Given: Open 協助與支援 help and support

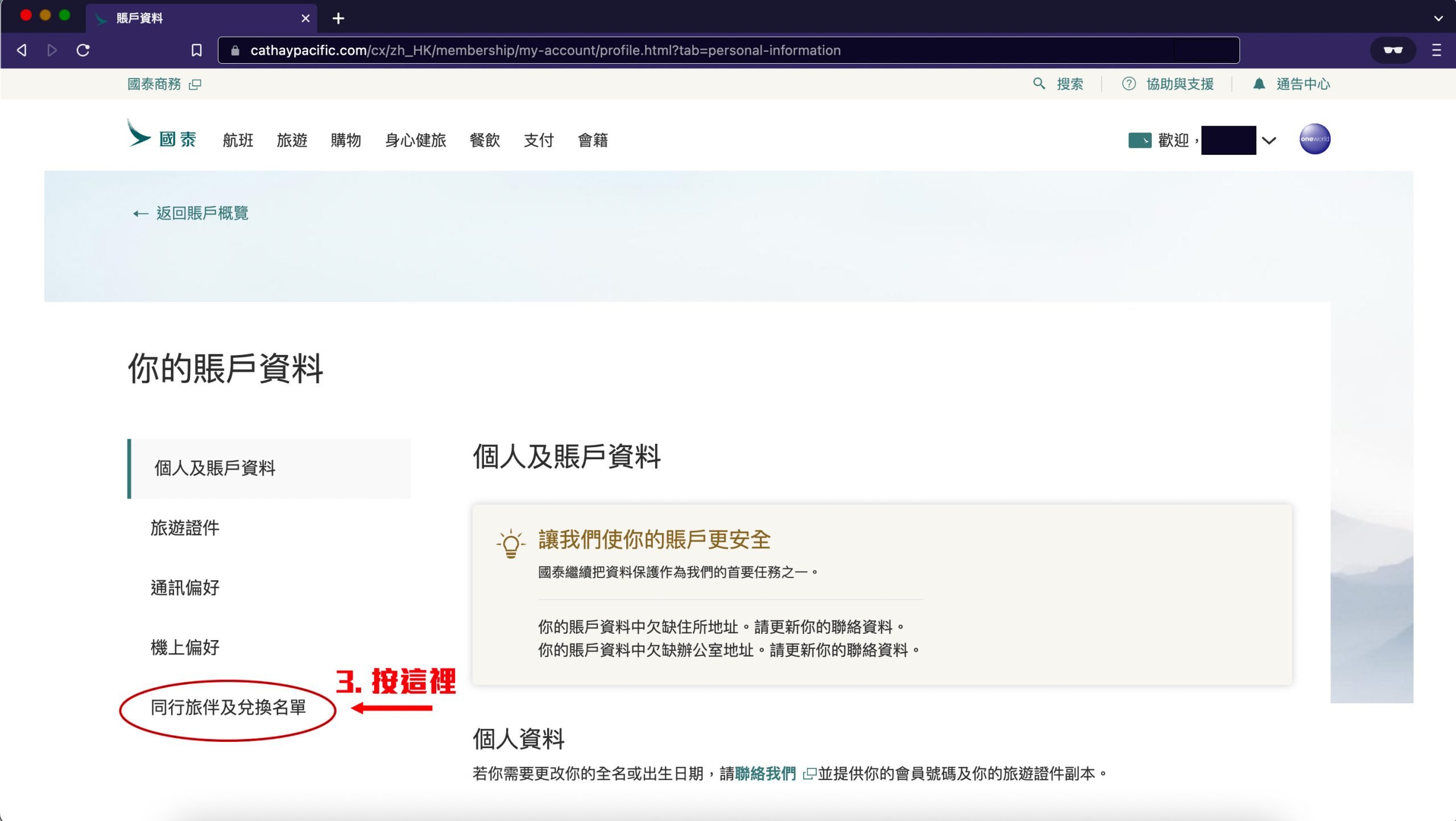Looking at the screenshot, I should coord(1180,84).
